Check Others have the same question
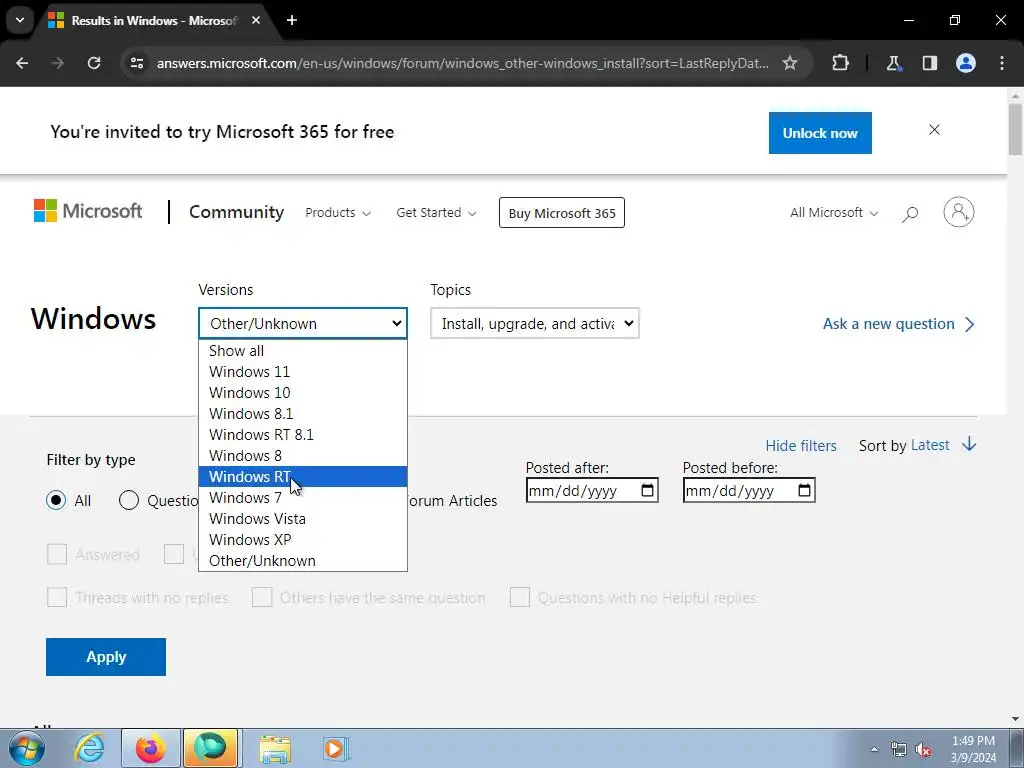 (262, 598)
